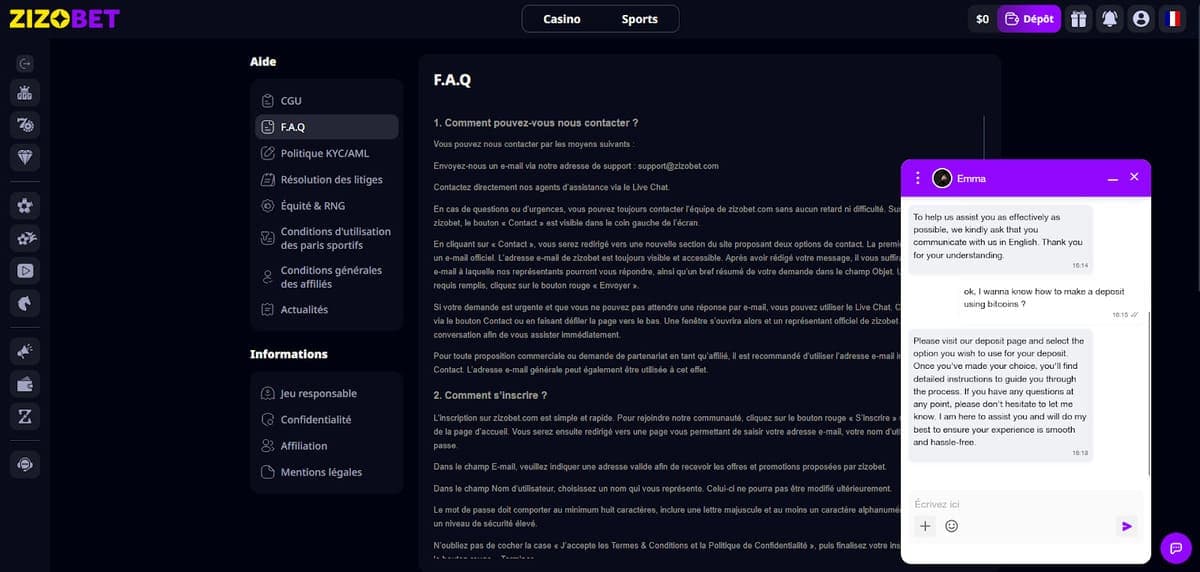Open the Jeu responsable link
This screenshot has height=572, width=1200.
[x=318, y=393]
